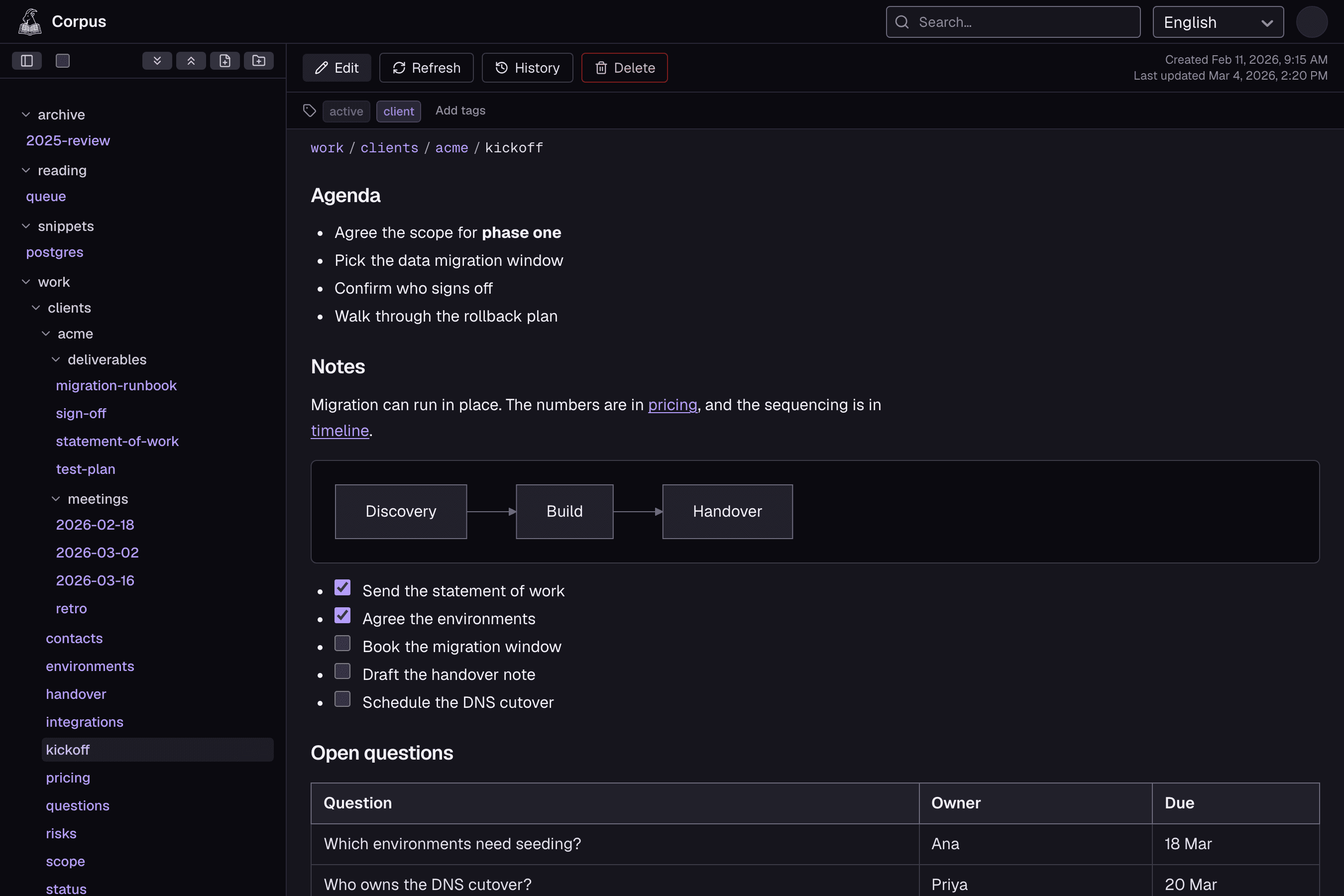
Task: Collapse the deliverables folder chevron
Action: [x=56, y=359]
